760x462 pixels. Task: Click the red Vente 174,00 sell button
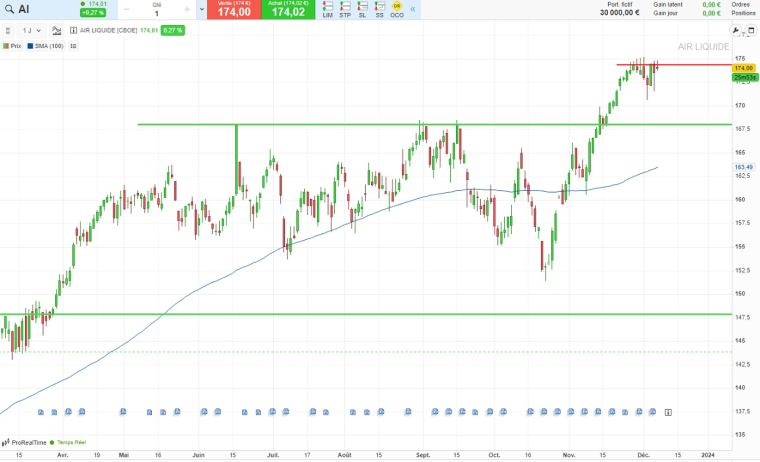click(234, 9)
